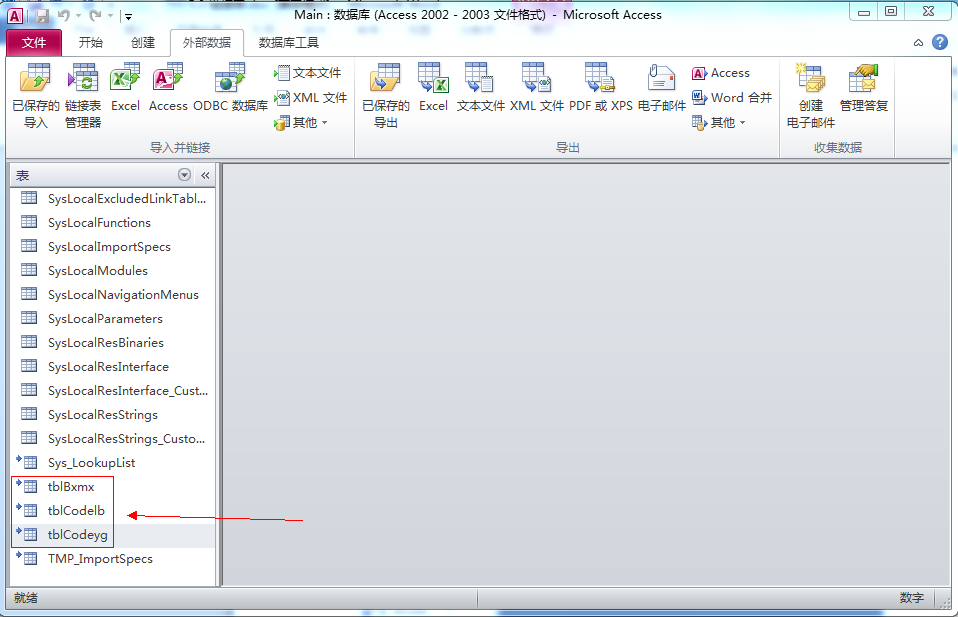The height and width of the screenshot is (617, 958).
Task: Start Word merge (Word 合并)
Action: pyautogui.click(x=732, y=98)
